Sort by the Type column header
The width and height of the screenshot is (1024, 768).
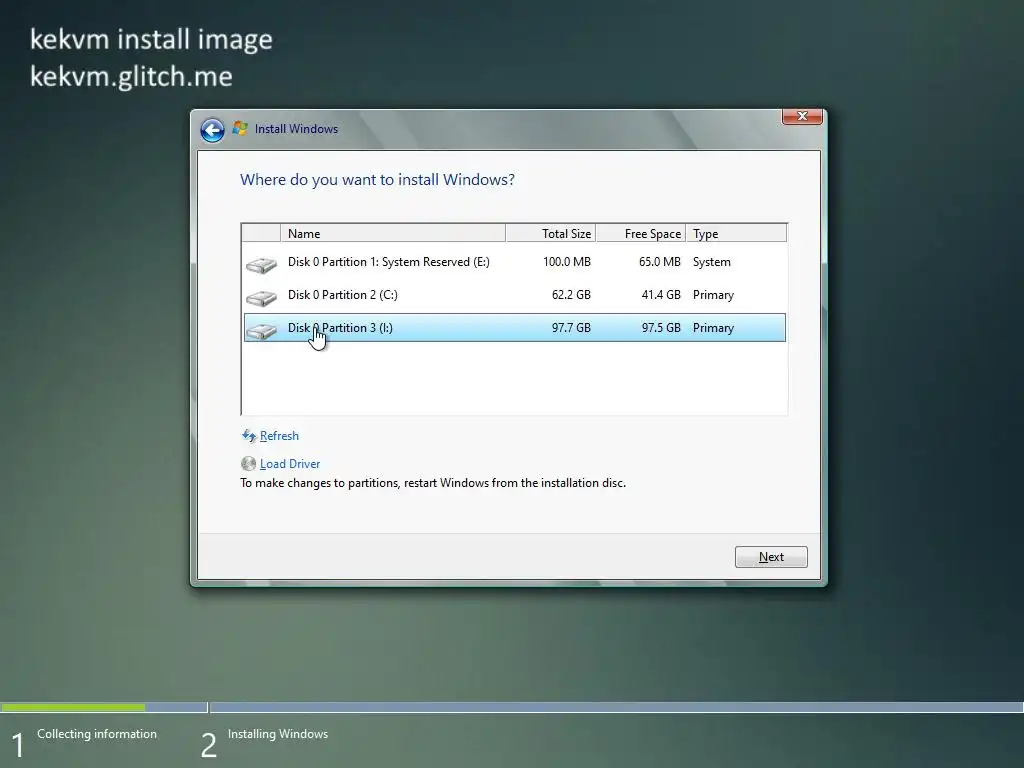coord(736,233)
